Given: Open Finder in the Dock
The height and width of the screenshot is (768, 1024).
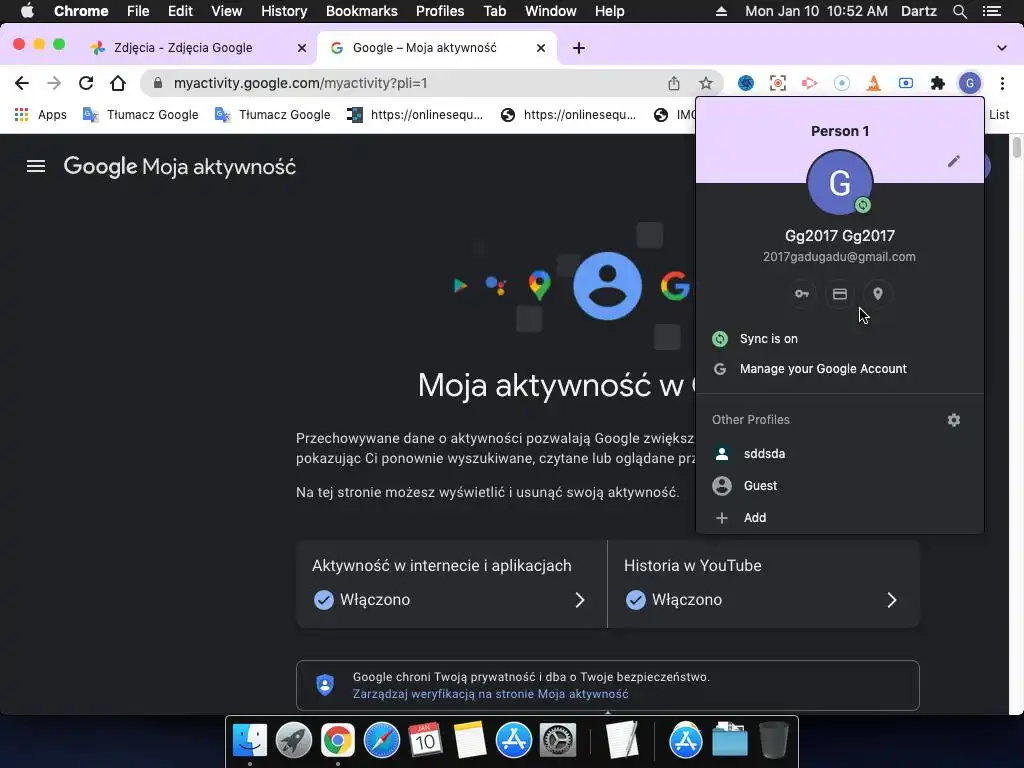Looking at the screenshot, I should (249, 741).
